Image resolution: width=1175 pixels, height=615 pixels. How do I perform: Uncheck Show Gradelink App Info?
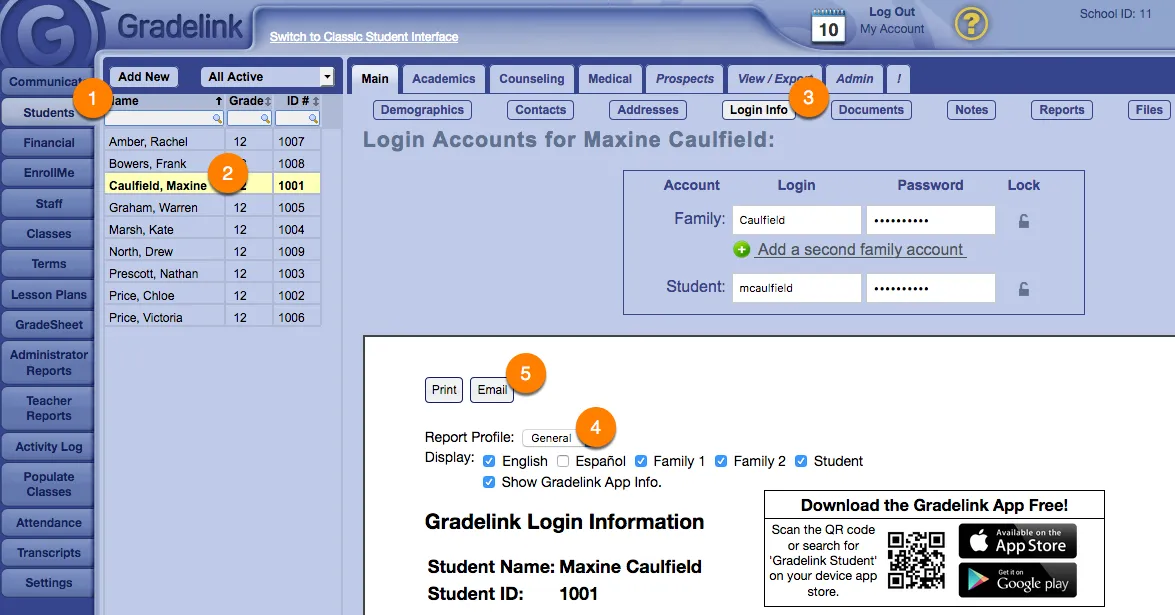(489, 482)
